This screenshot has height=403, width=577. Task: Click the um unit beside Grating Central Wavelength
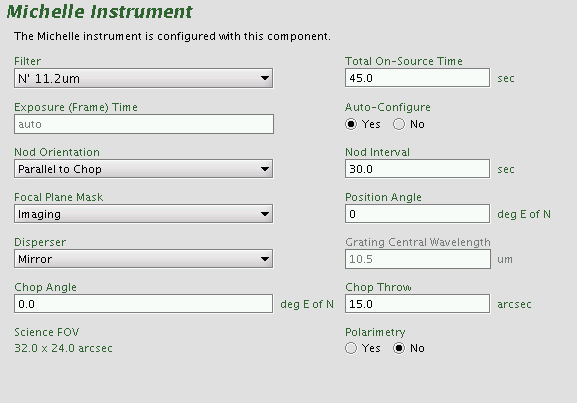(505, 259)
